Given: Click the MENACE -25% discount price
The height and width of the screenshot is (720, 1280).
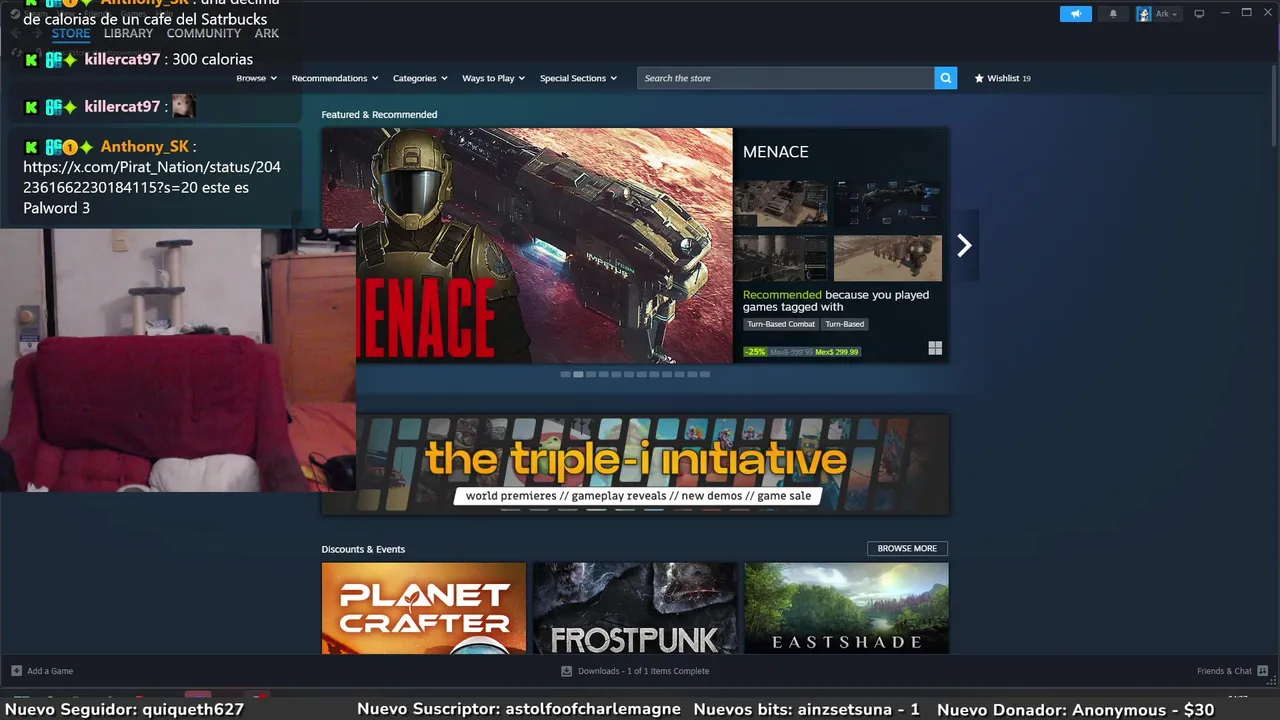Looking at the screenshot, I should click(x=801, y=352).
